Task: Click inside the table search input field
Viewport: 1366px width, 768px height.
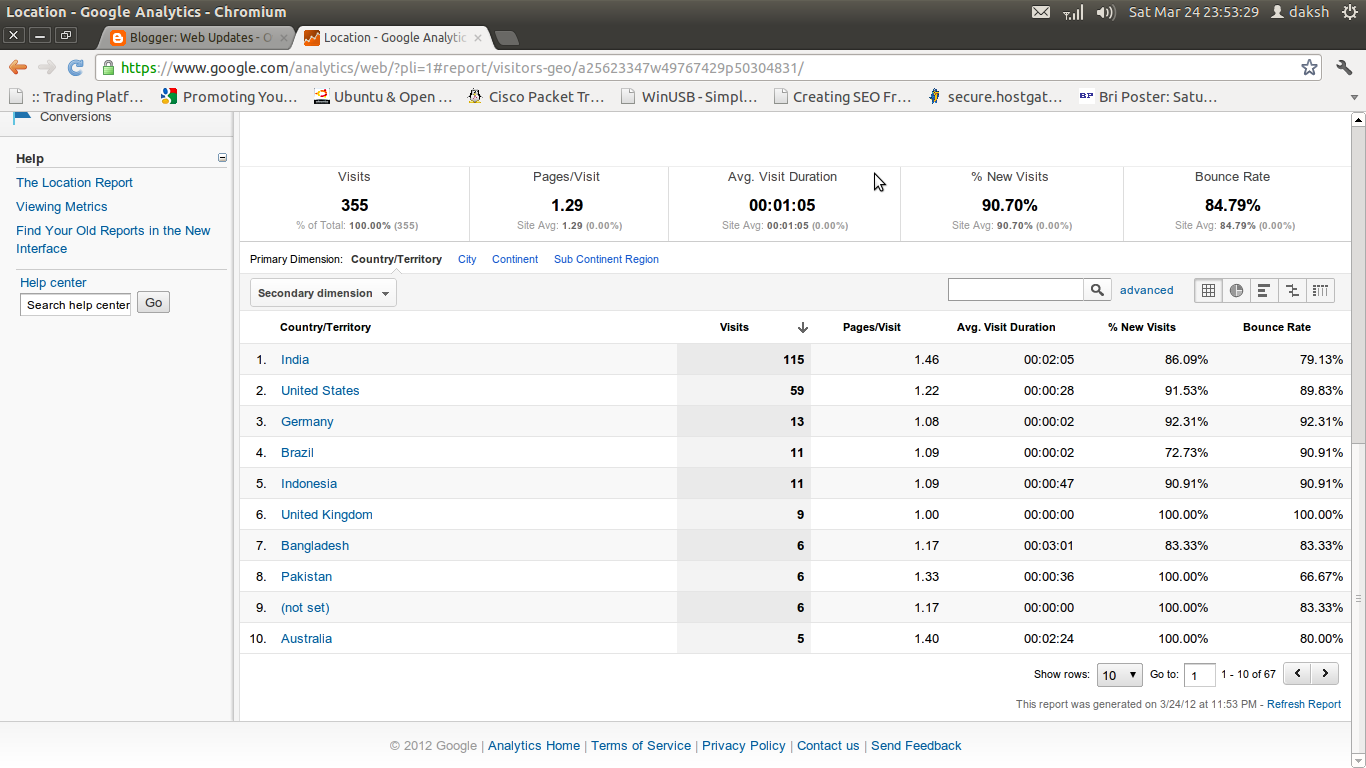Action: coord(1015,289)
